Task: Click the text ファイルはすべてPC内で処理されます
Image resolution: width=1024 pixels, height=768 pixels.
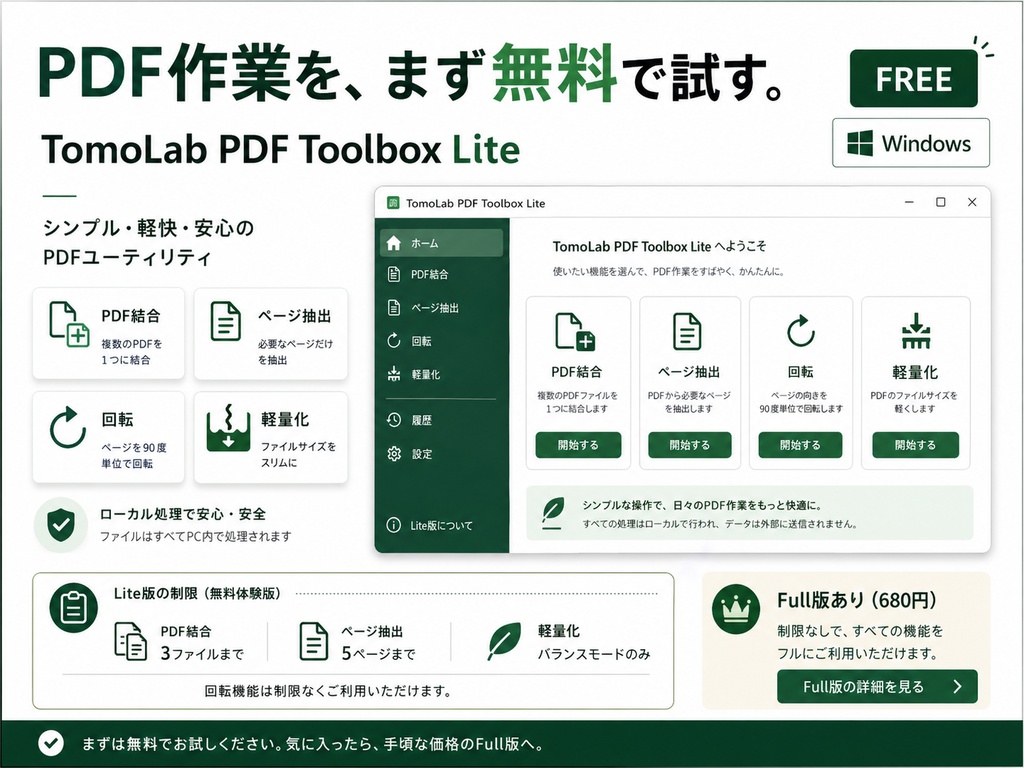Action: coord(195,536)
